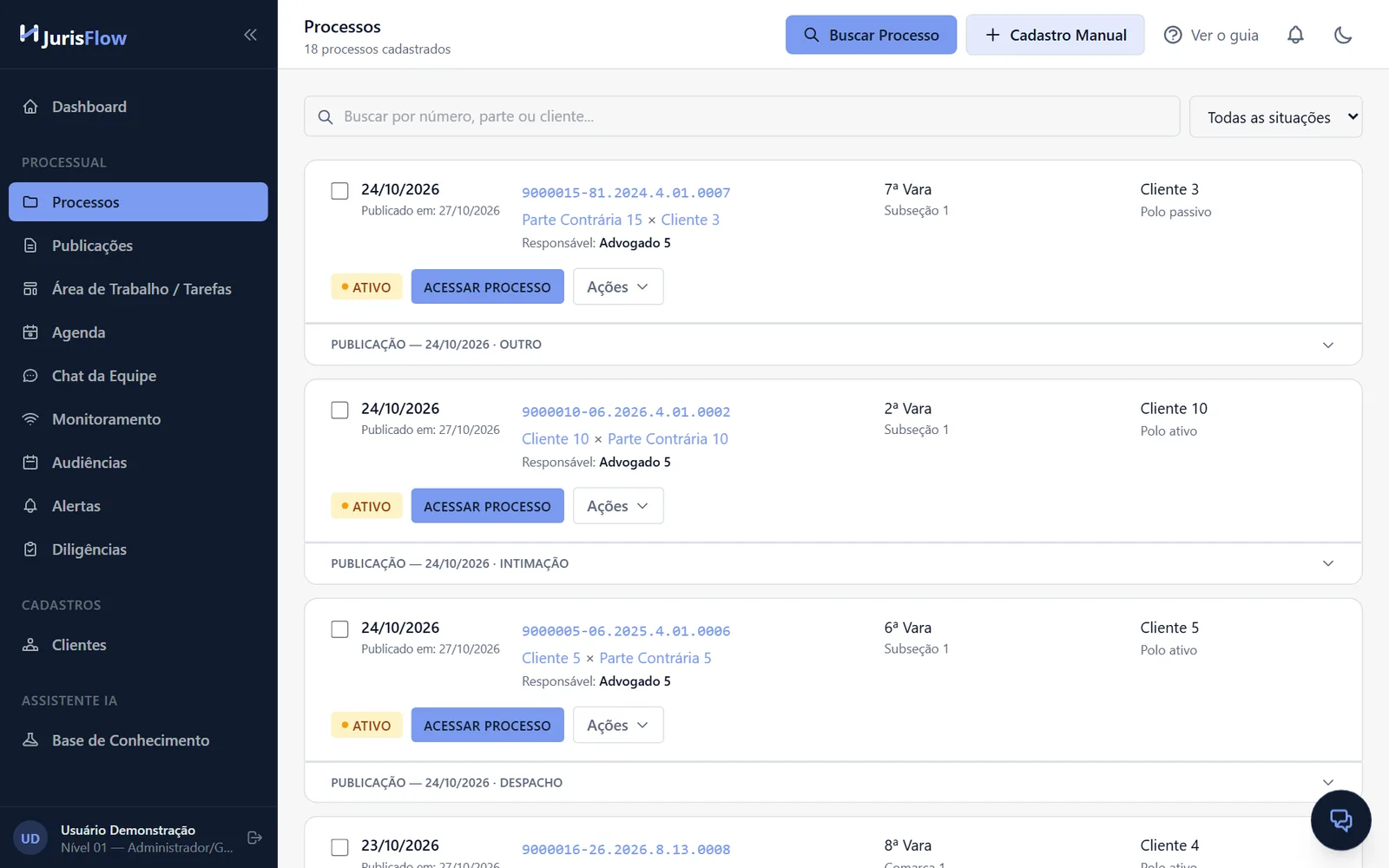Viewport: 1389px width, 868px height.
Task: Click the UD user avatar
Action: point(30,838)
